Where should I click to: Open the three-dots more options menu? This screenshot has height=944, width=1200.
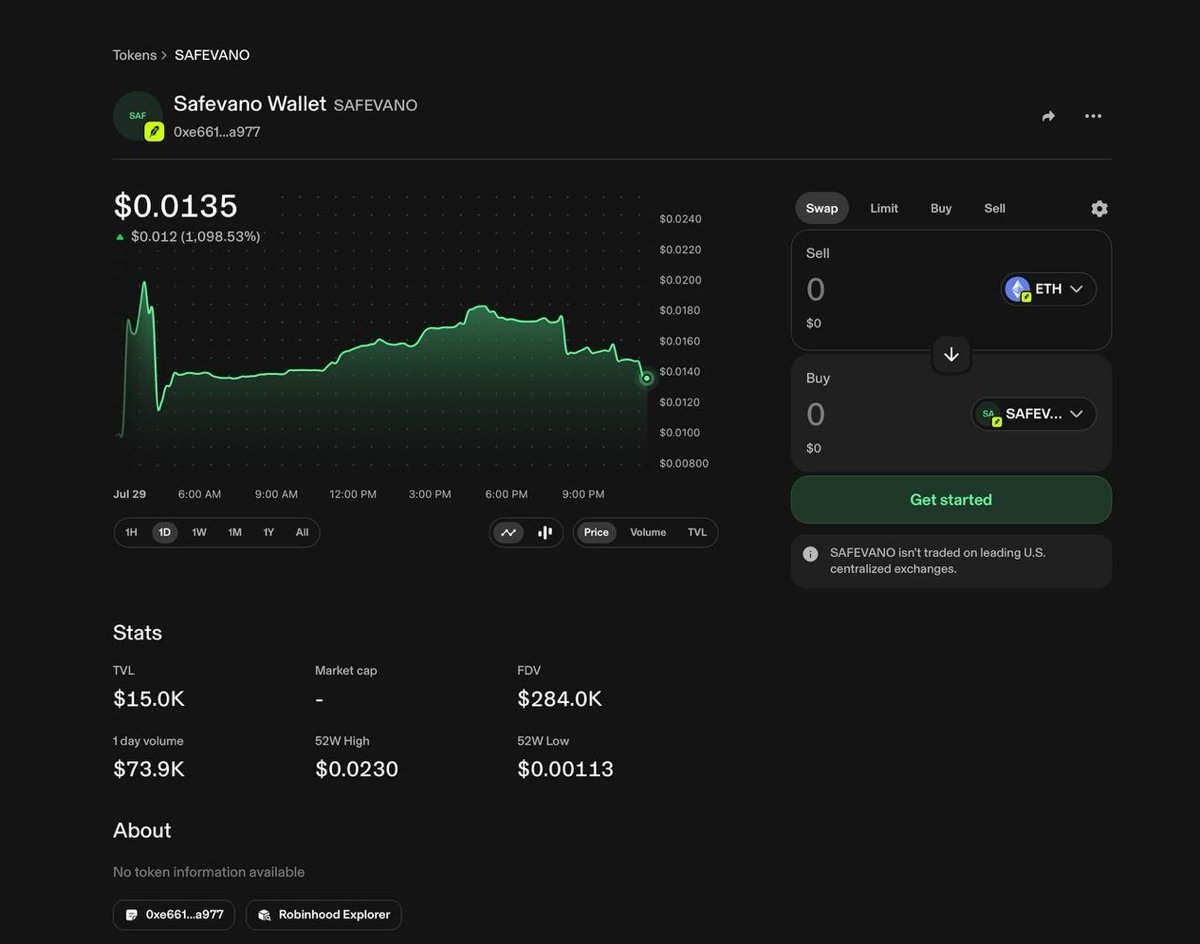click(x=1093, y=116)
